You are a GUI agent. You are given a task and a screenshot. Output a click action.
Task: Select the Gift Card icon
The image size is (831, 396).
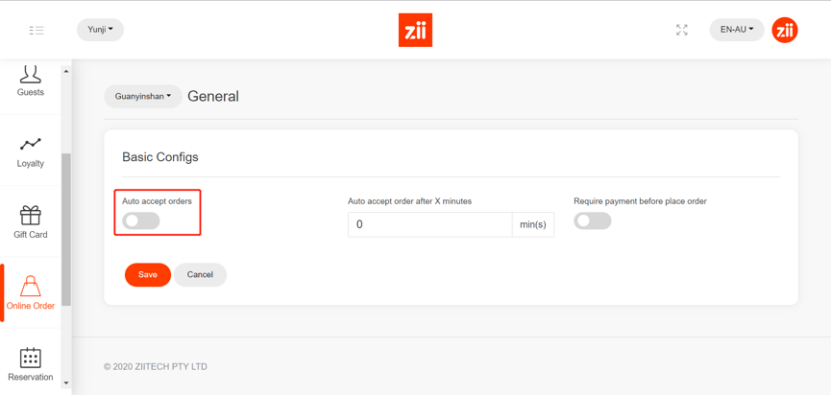point(30,215)
